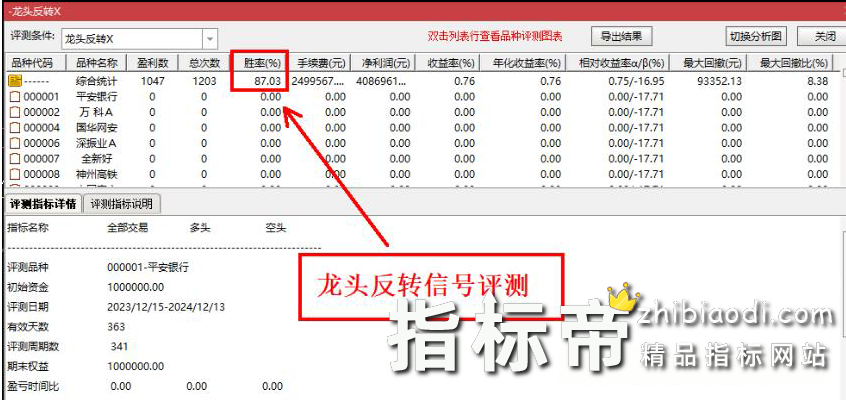Screen dimensions: 846x400
Task: Sort by the 收益率(%) column header
Action: (x=447, y=63)
